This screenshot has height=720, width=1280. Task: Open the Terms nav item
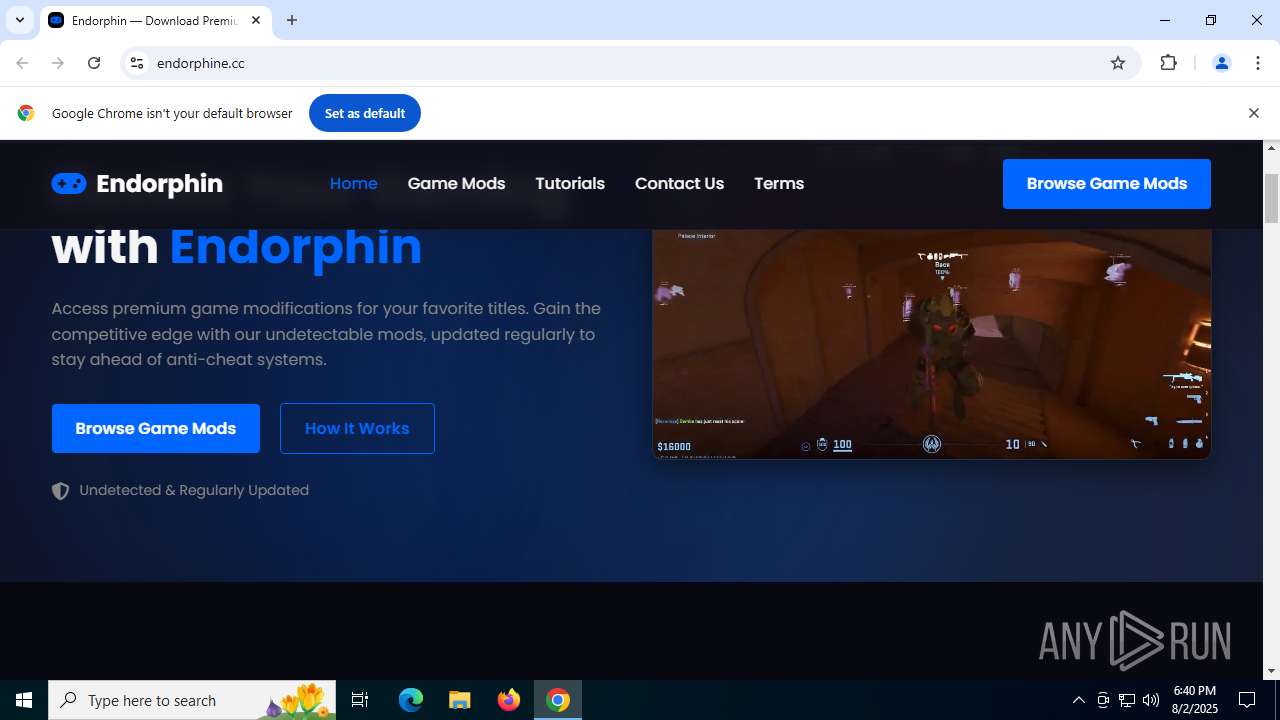click(779, 183)
